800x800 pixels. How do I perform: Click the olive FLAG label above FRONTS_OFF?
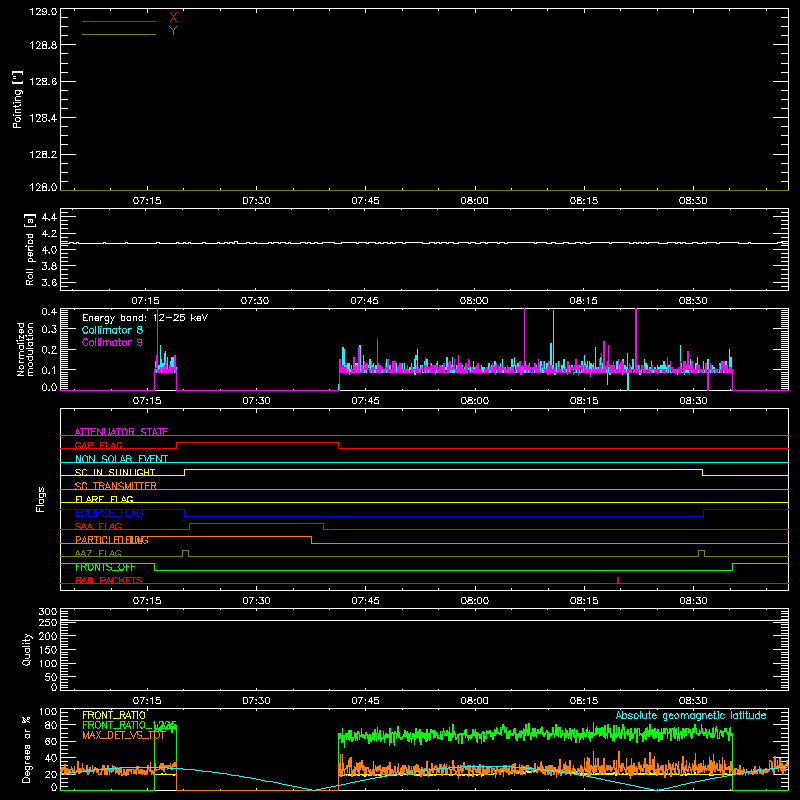98,554
